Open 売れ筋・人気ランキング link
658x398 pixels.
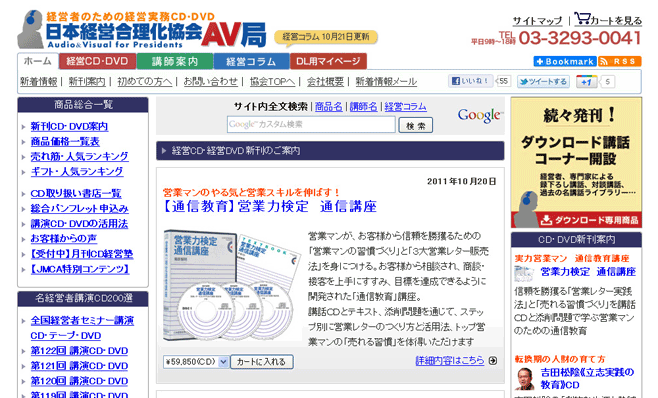[x=79, y=157]
